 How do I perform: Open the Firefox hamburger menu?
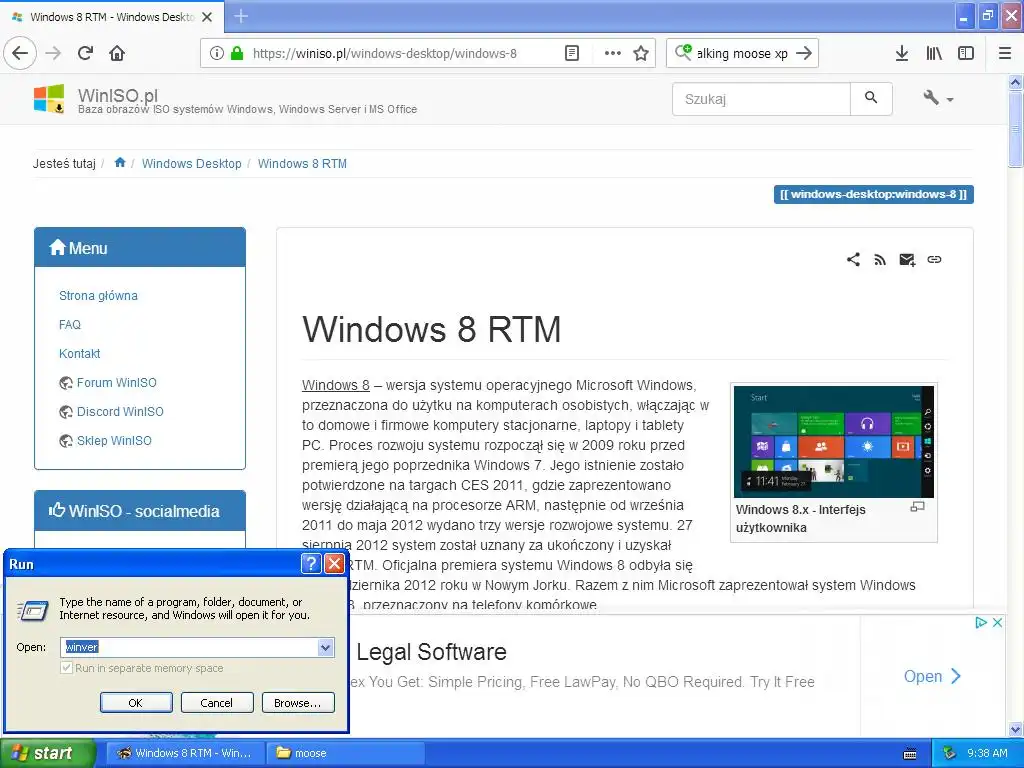point(1005,53)
